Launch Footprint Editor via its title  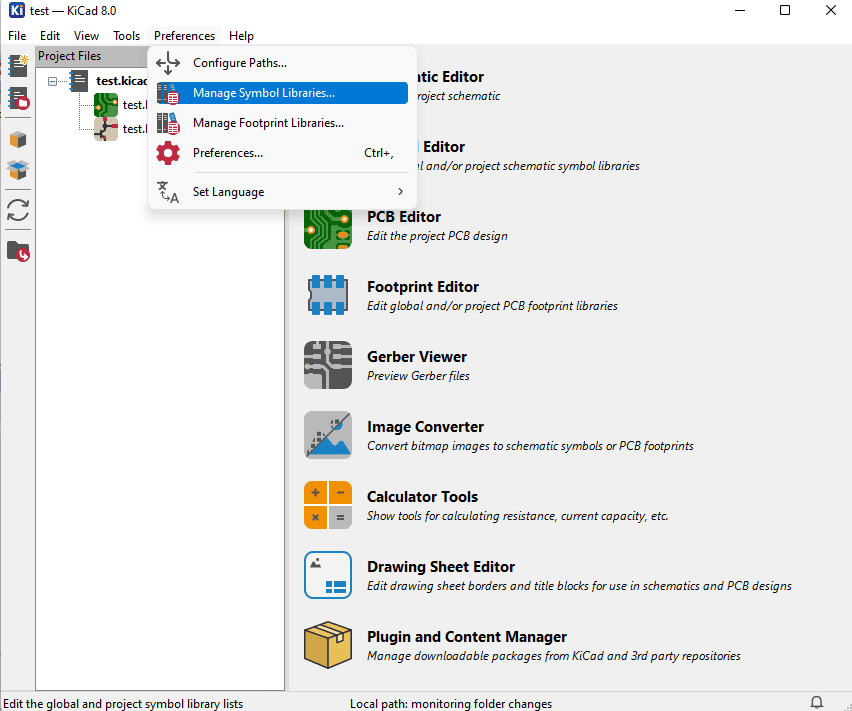click(423, 287)
